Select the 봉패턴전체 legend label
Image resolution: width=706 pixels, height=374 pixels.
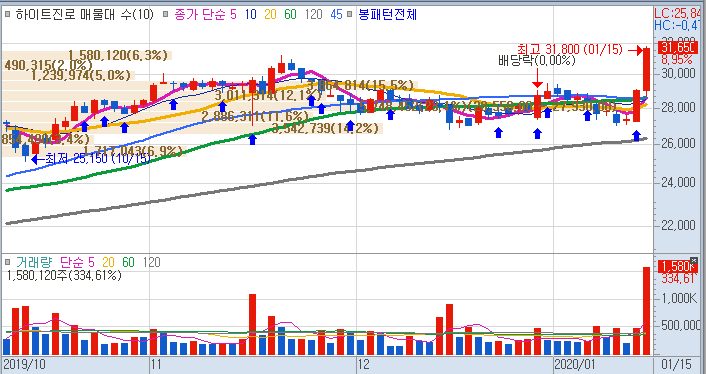(x=388, y=14)
